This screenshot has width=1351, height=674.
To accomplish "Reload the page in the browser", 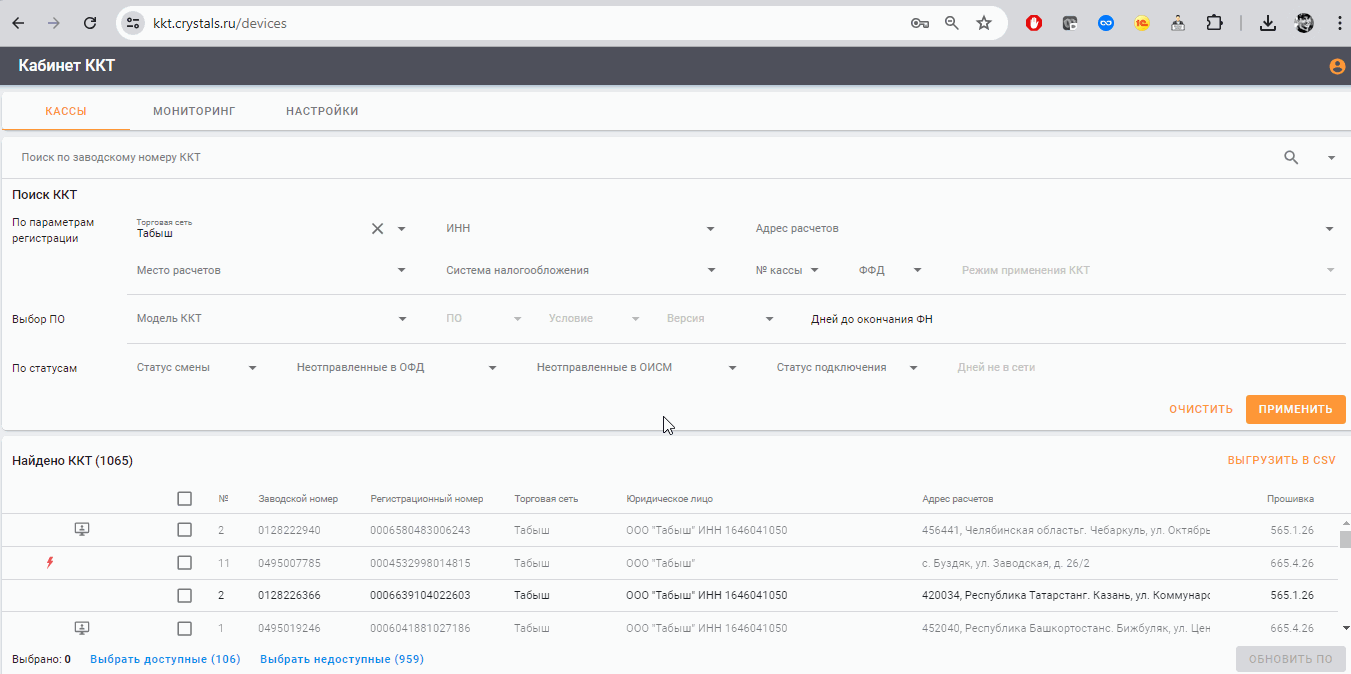I will (90, 22).
